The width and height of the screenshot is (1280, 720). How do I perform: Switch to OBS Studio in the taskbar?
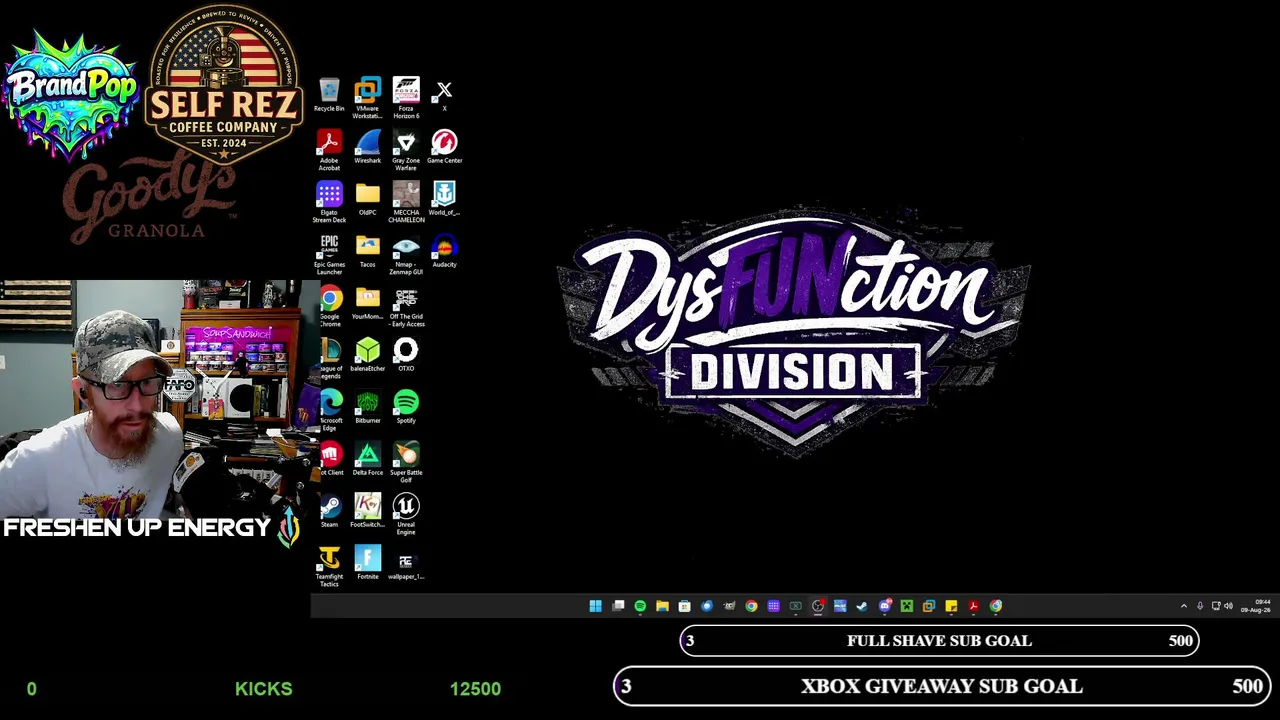click(x=818, y=606)
